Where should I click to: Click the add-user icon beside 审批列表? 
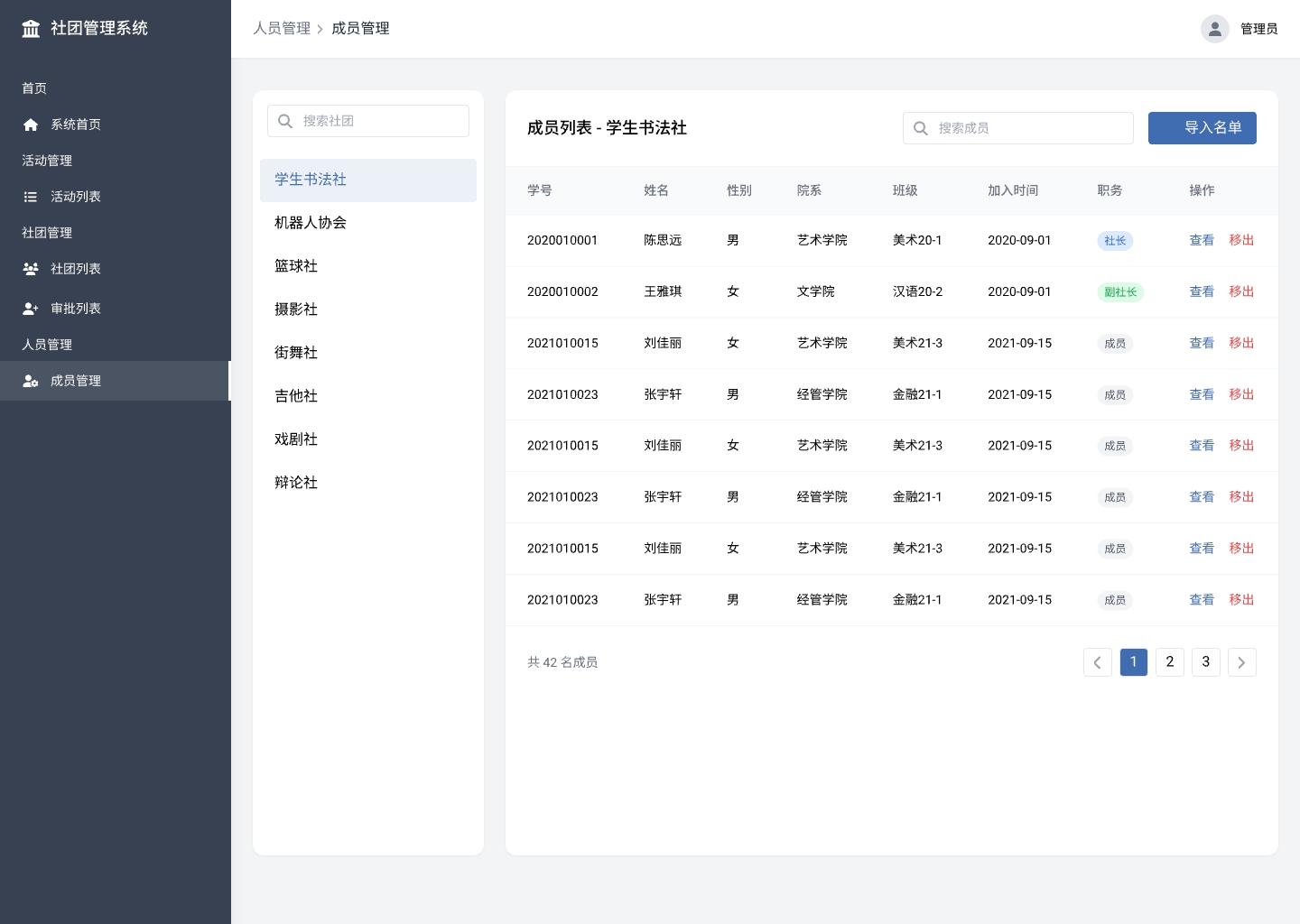pyautogui.click(x=31, y=309)
